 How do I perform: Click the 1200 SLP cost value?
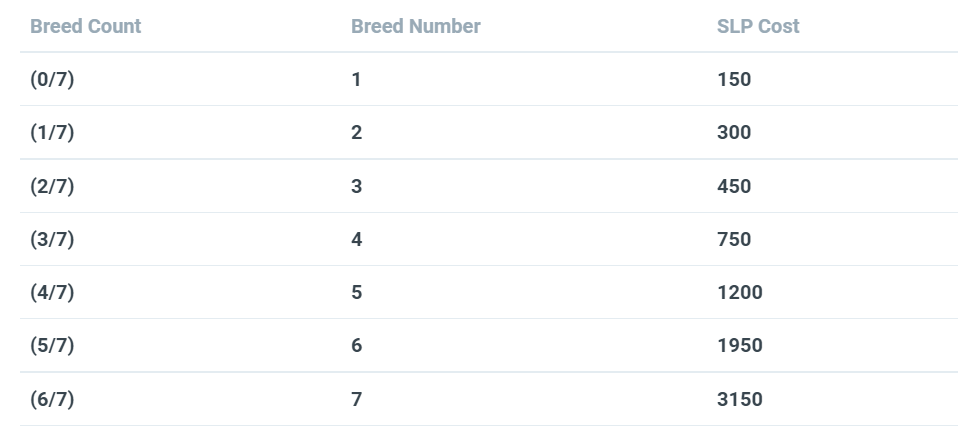coord(739,292)
